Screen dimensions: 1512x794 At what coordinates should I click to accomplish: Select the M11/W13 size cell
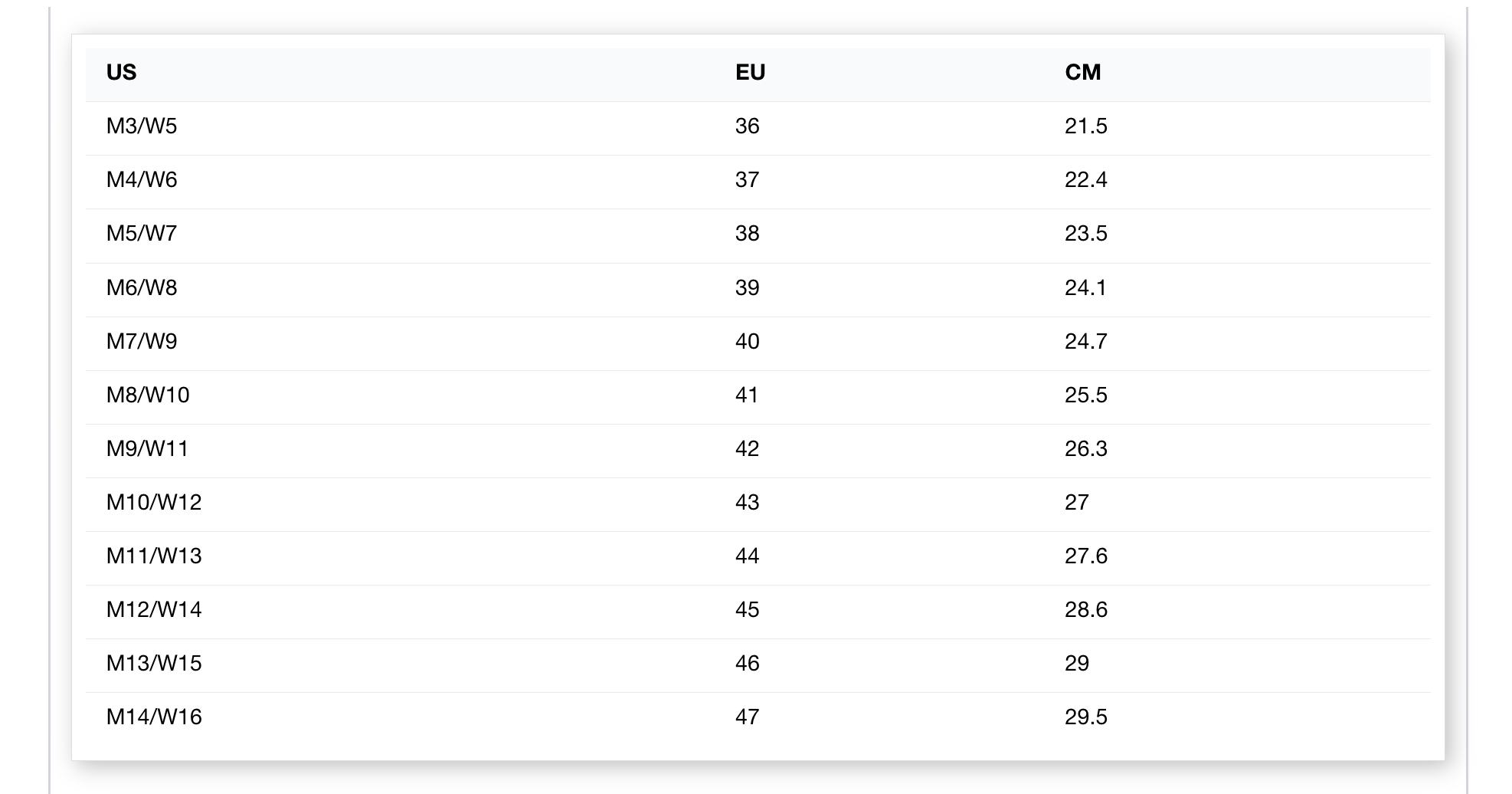154,556
